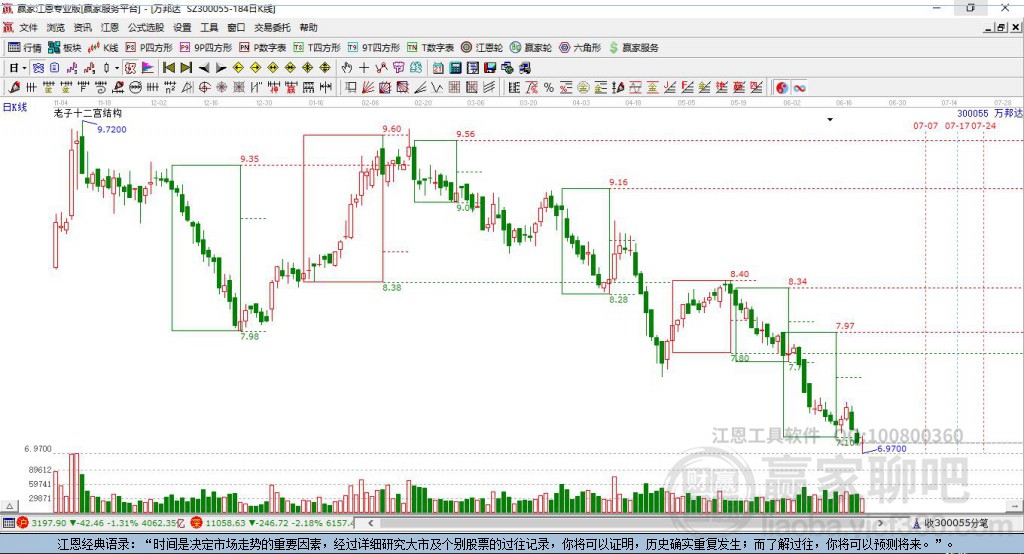Select the red pencil drawing tool
The height and width of the screenshot is (554, 1024).
pyautogui.click(x=14, y=87)
